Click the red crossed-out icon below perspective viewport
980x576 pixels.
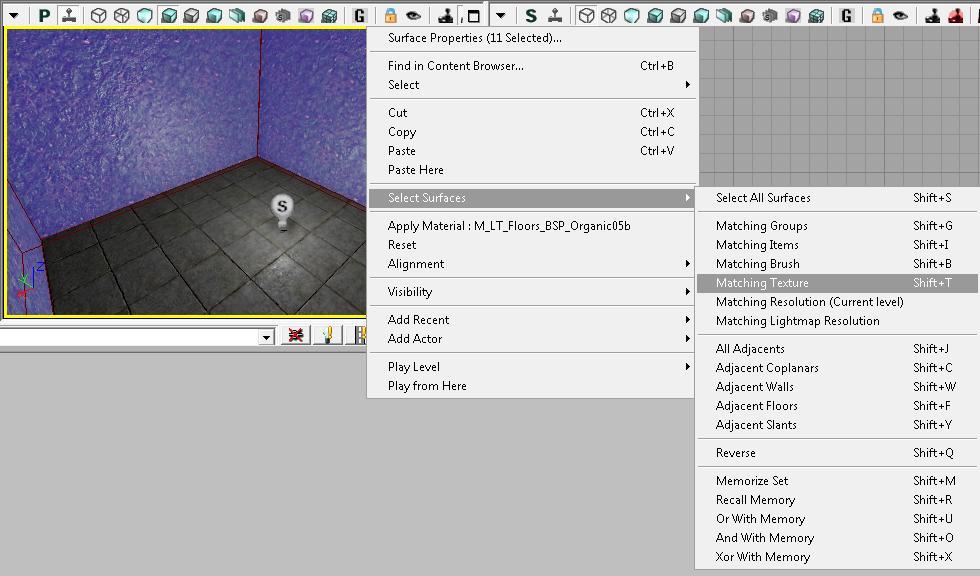click(x=296, y=335)
